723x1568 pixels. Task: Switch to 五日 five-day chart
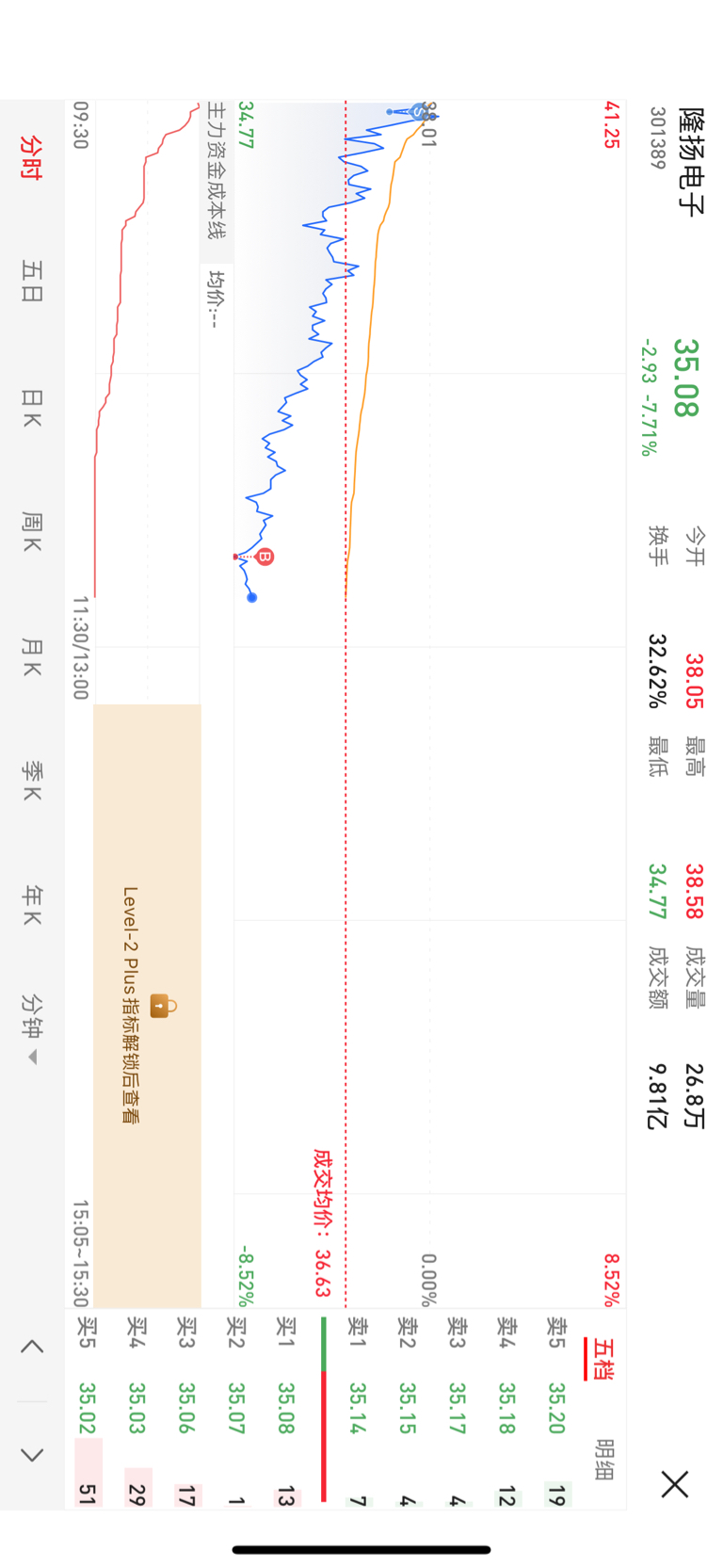32,282
